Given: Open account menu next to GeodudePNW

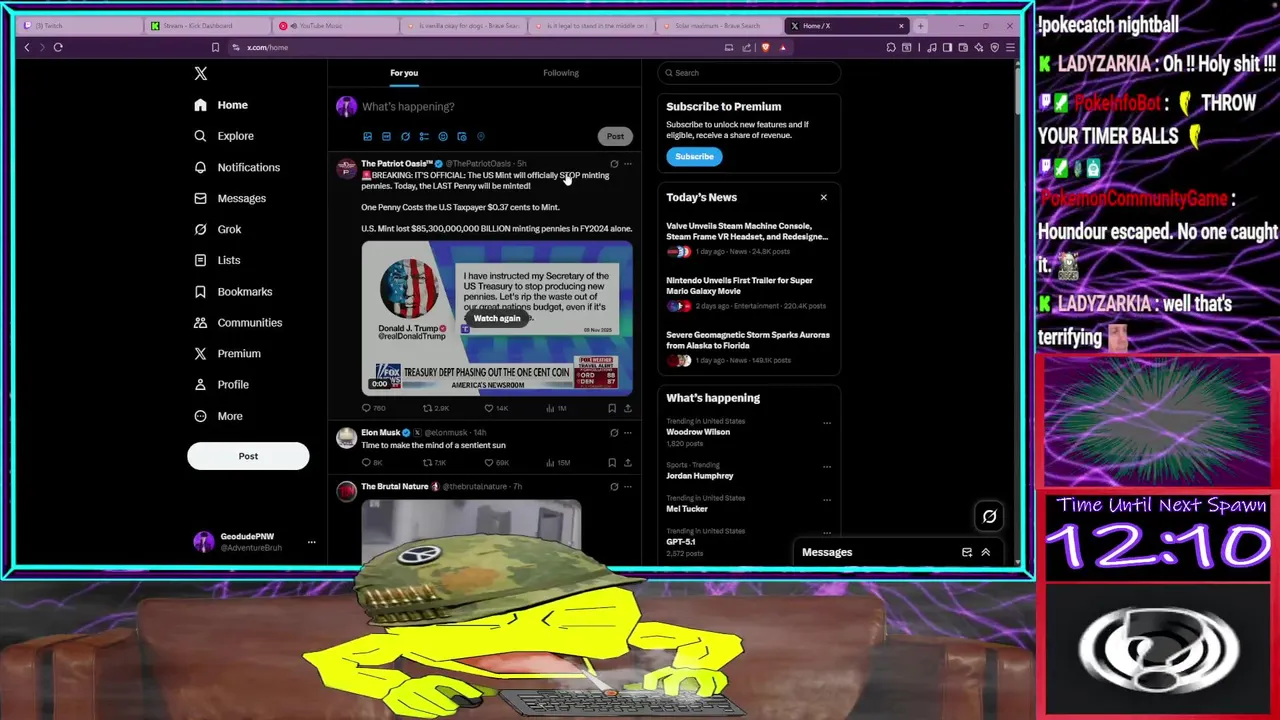Looking at the screenshot, I should 311,542.
